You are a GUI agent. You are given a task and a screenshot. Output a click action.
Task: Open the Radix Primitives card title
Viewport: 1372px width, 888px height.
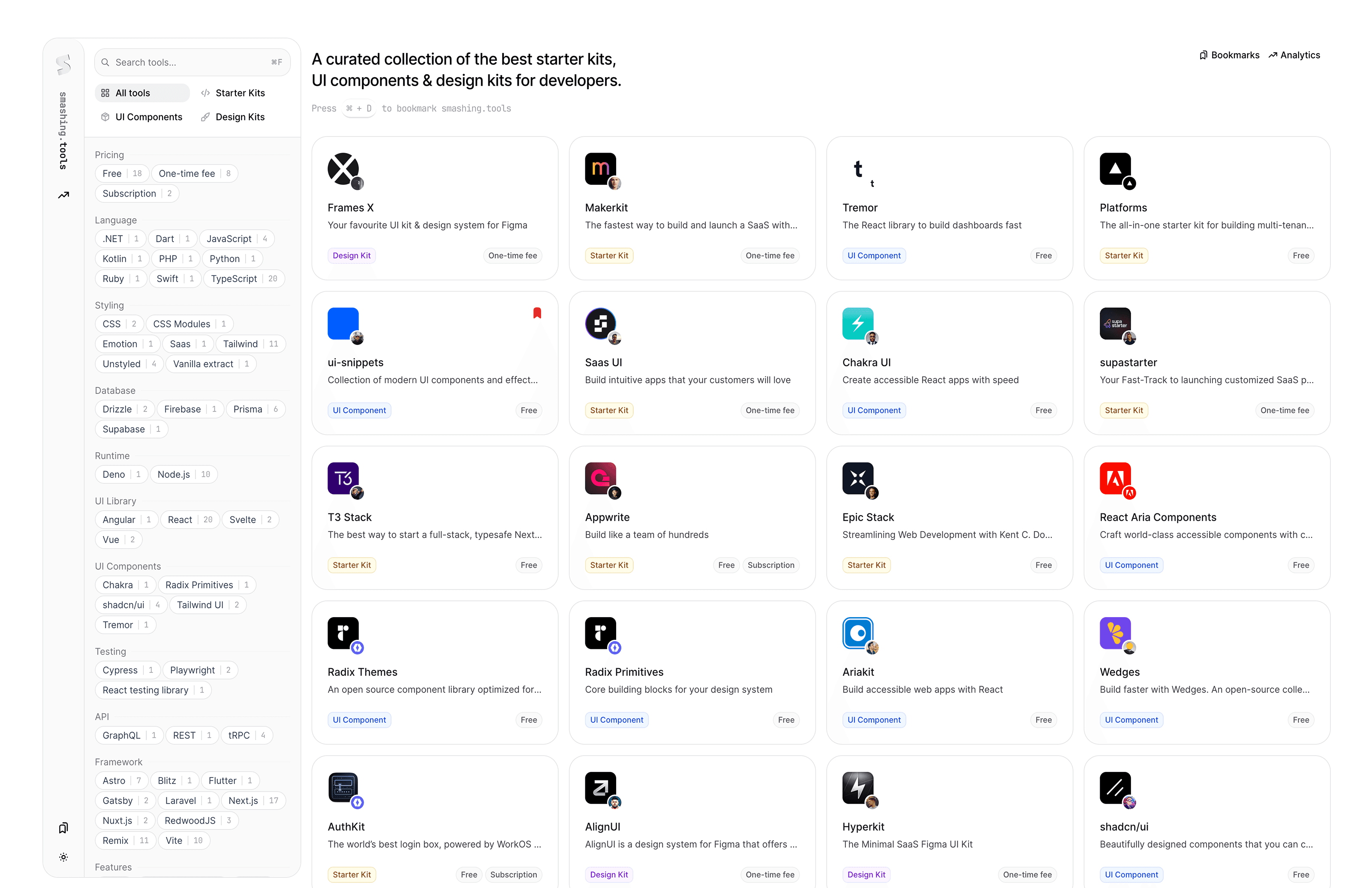pos(624,672)
